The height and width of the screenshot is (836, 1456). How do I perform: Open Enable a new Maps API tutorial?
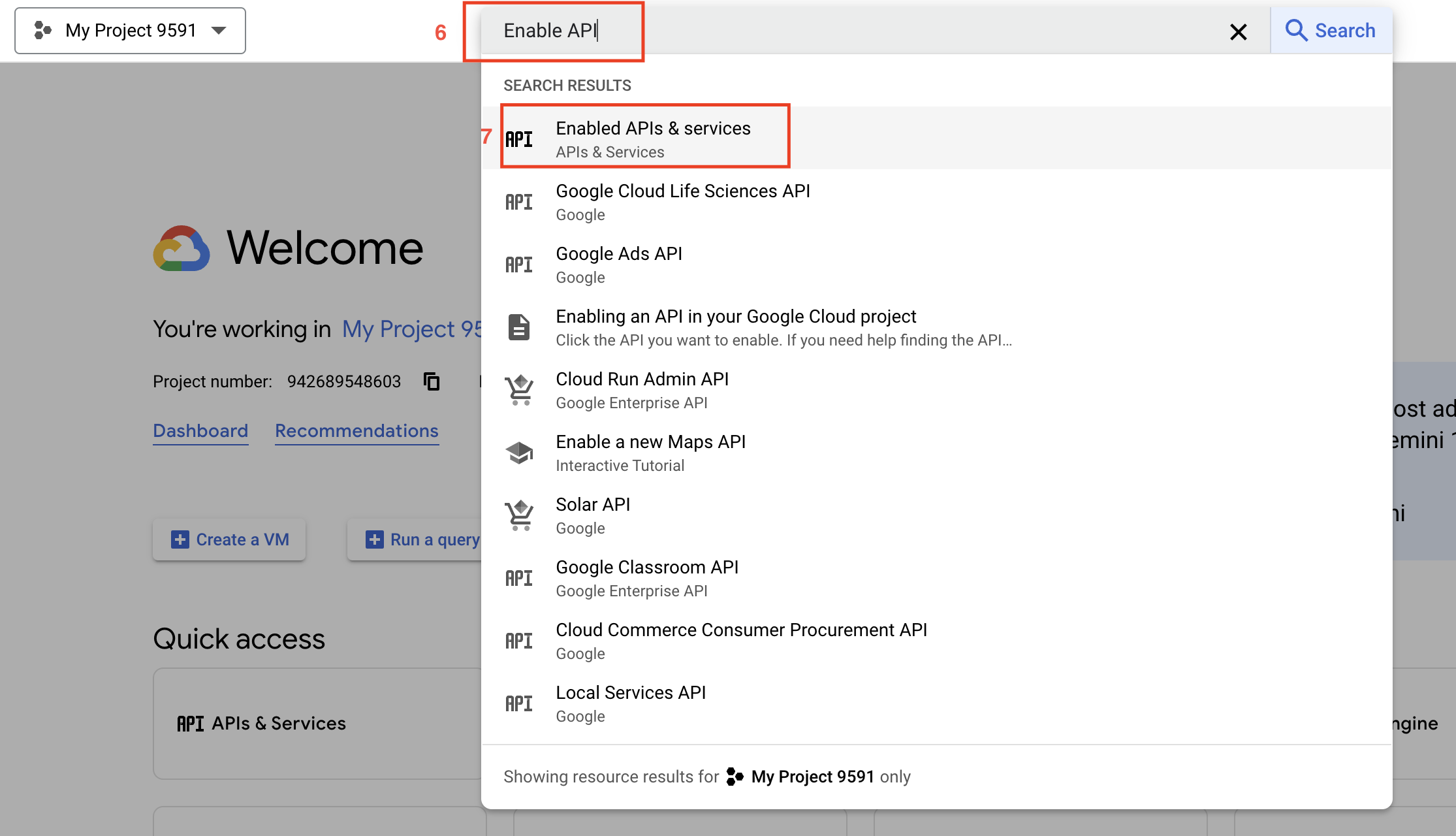936,453
